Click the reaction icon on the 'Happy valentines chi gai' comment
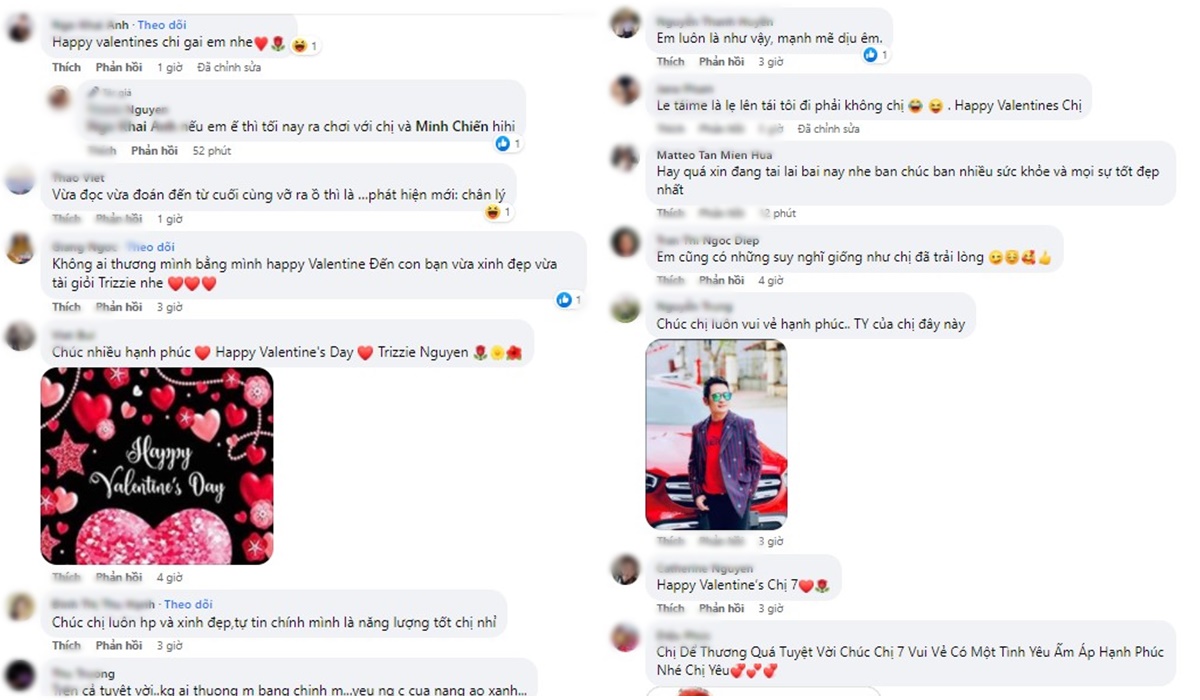The width and height of the screenshot is (1200, 700). (299, 46)
